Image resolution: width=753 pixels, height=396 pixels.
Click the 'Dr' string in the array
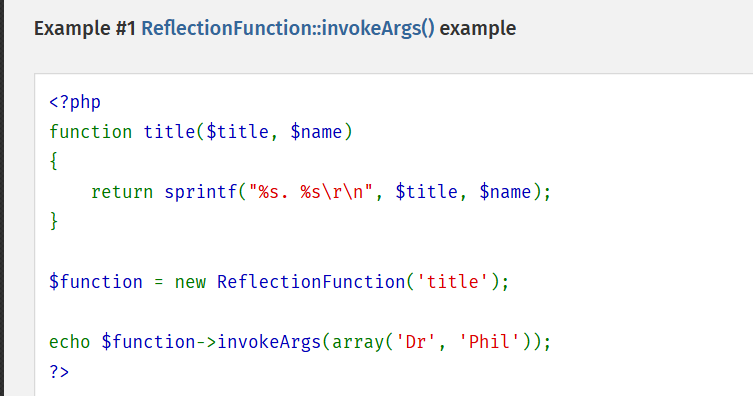pyautogui.click(x=415, y=342)
